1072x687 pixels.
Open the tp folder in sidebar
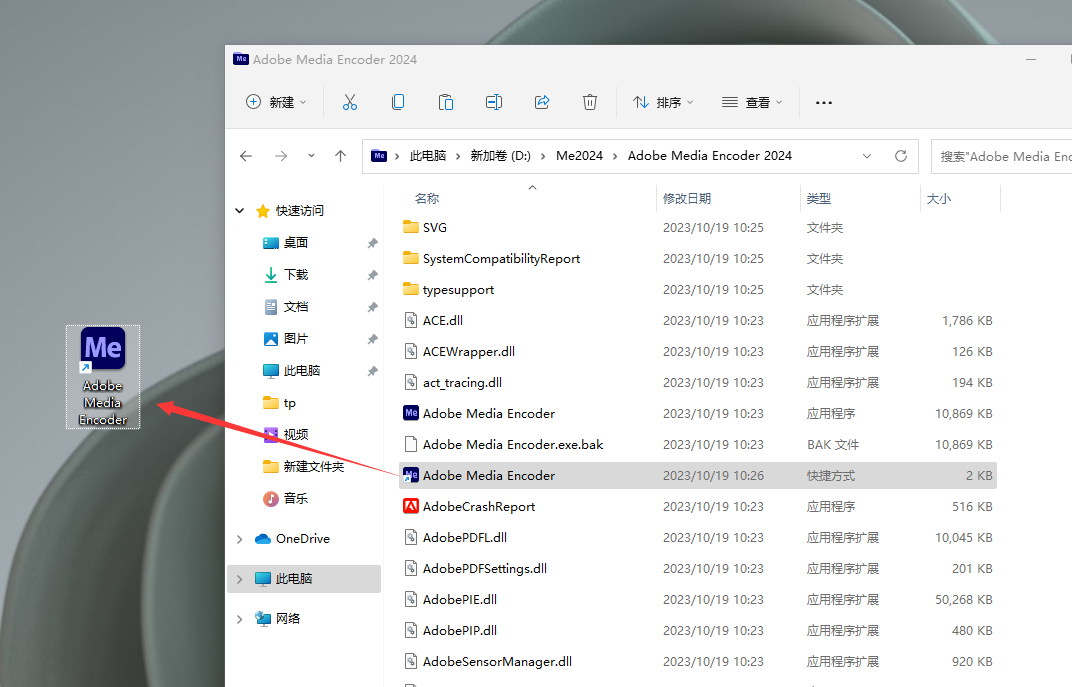tap(290, 403)
